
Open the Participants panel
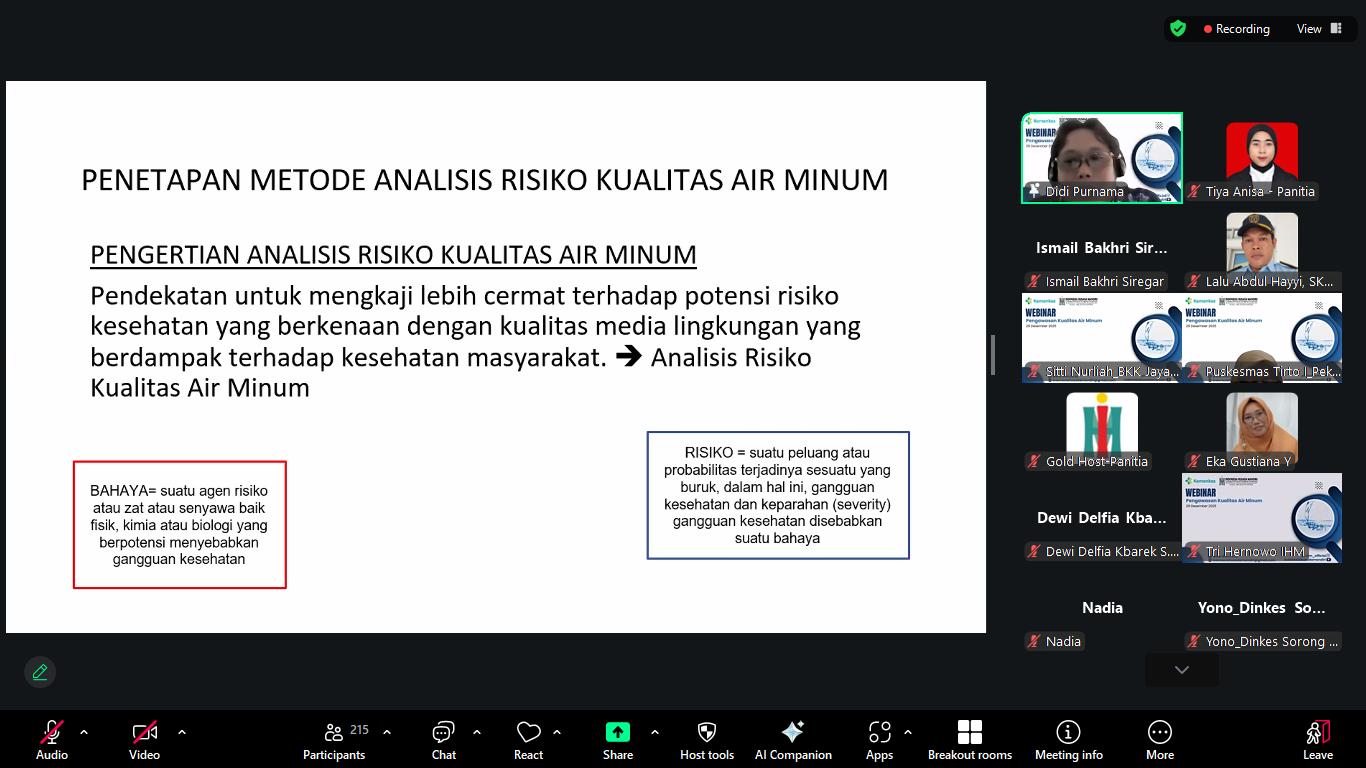[x=334, y=740]
